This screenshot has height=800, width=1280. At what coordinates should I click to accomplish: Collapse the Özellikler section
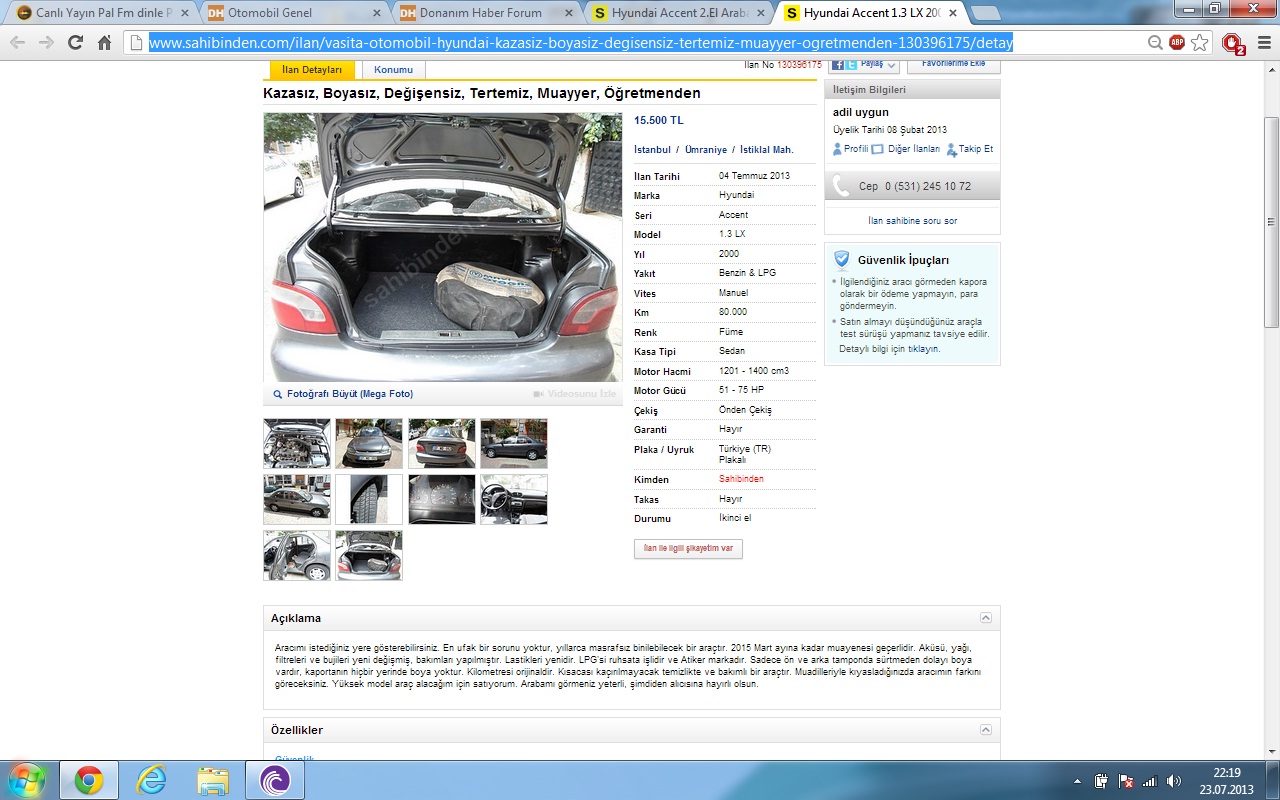(x=986, y=730)
